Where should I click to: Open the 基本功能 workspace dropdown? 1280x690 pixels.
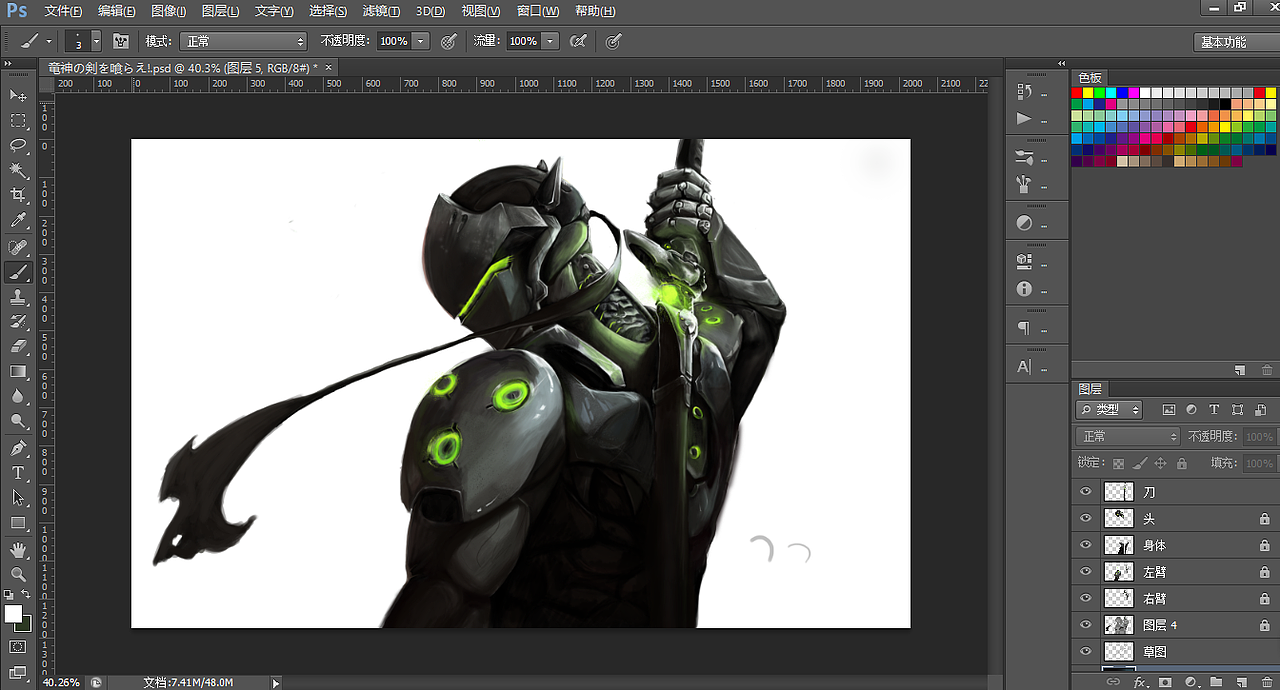[1237, 42]
